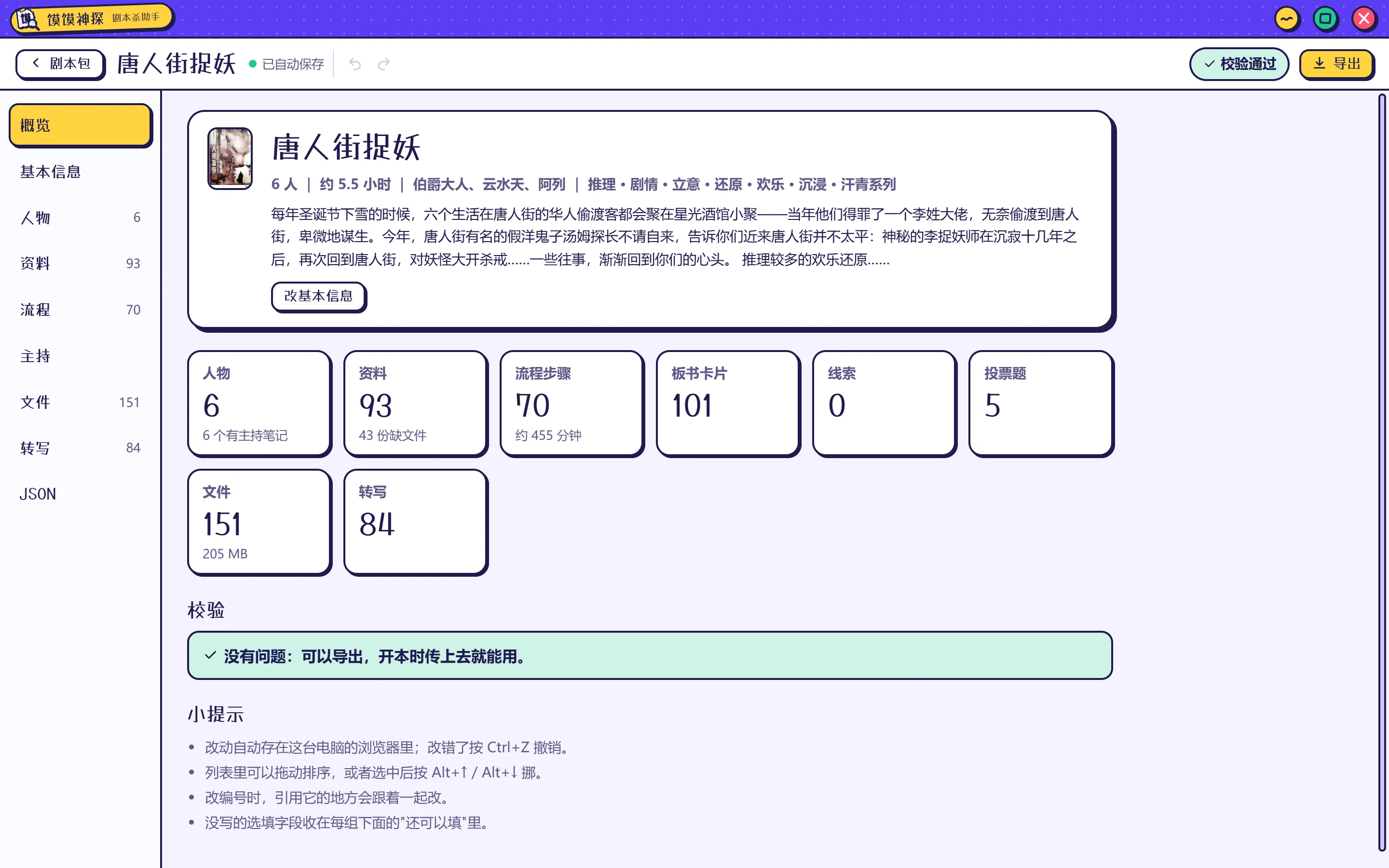Open 资料 sidebar section
The height and width of the screenshot is (868, 1389).
pyautogui.click(x=81, y=263)
